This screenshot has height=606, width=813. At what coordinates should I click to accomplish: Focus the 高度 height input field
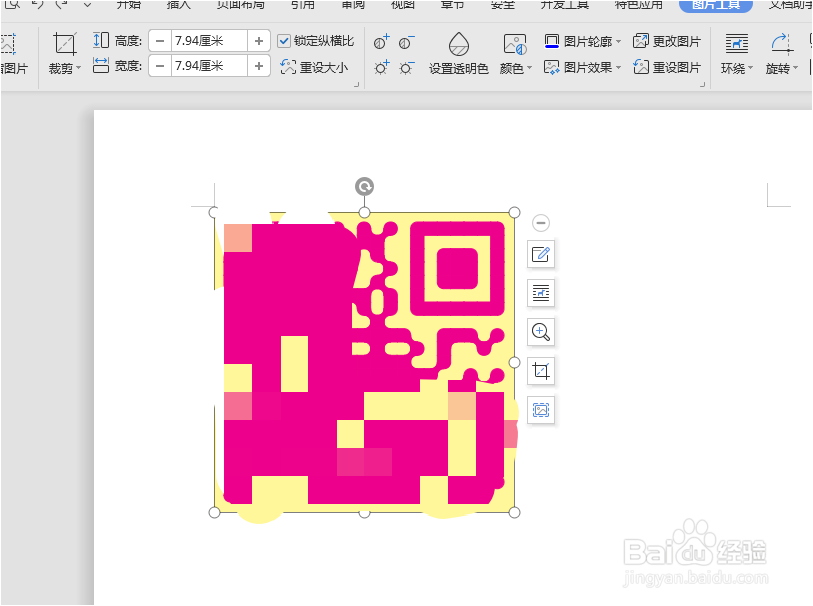[209, 40]
